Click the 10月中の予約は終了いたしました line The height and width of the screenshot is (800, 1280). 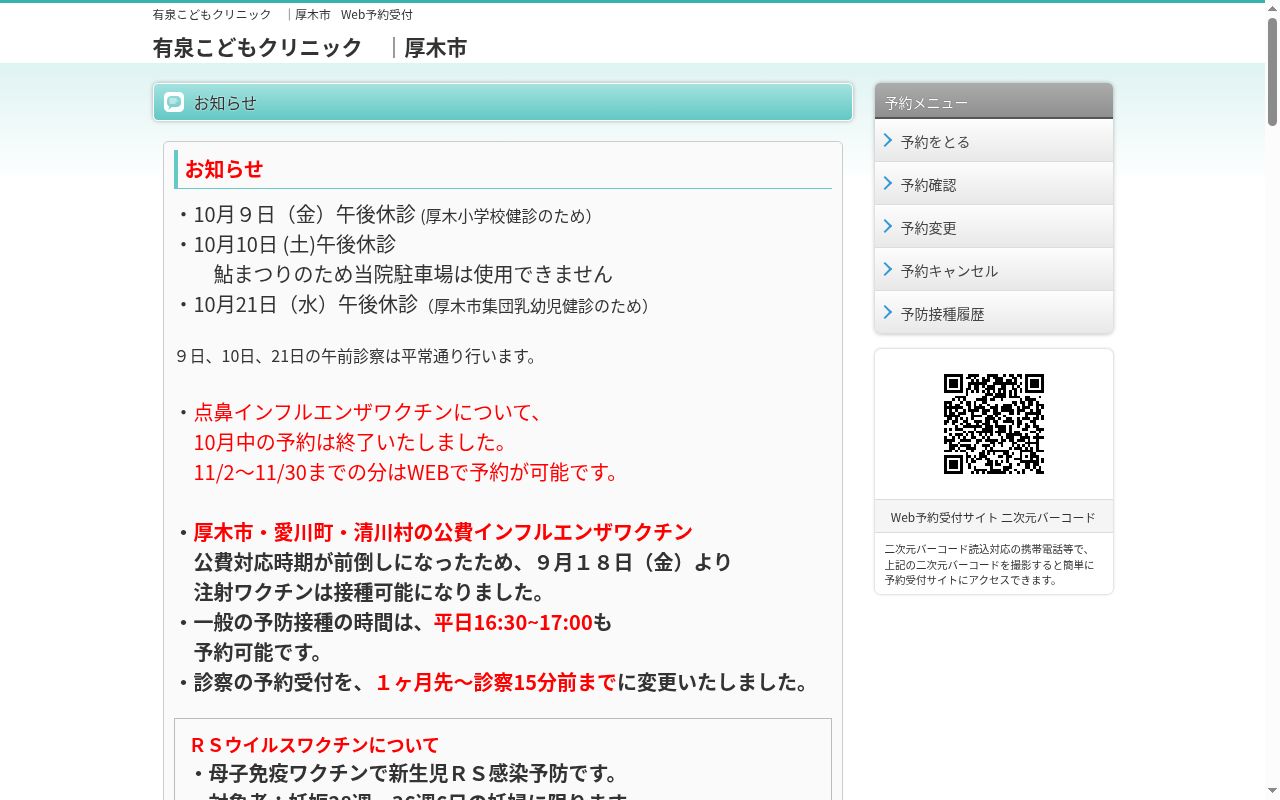[x=351, y=442]
